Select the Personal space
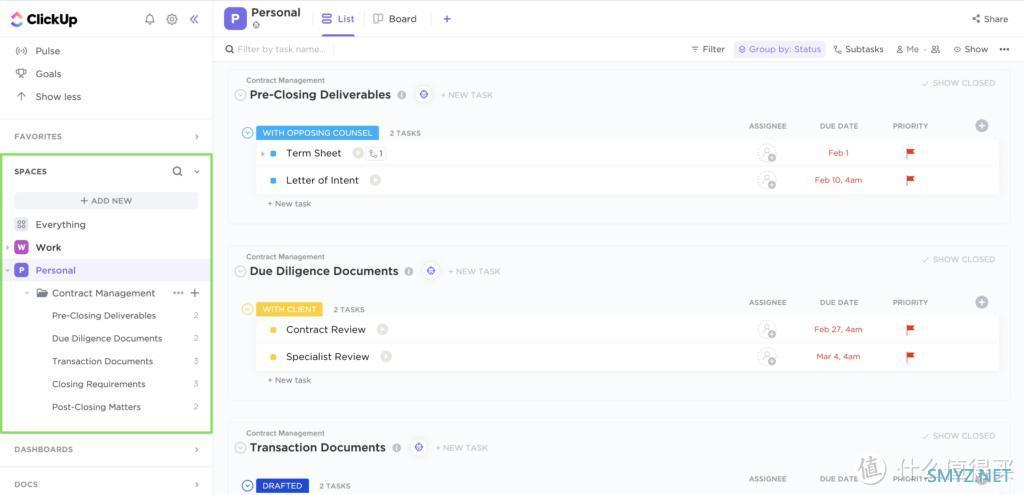Viewport: 1024px width, 495px height. point(56,270)
